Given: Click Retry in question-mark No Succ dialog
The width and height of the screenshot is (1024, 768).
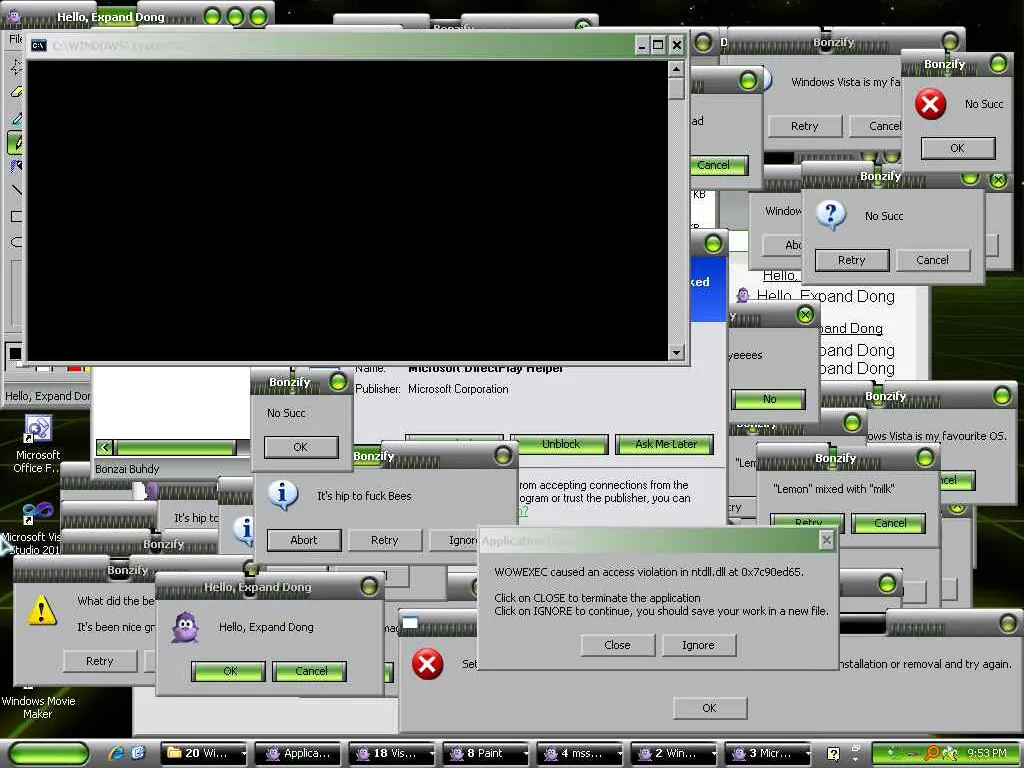Looking at the screenshot, I should [x=852, y=260].
